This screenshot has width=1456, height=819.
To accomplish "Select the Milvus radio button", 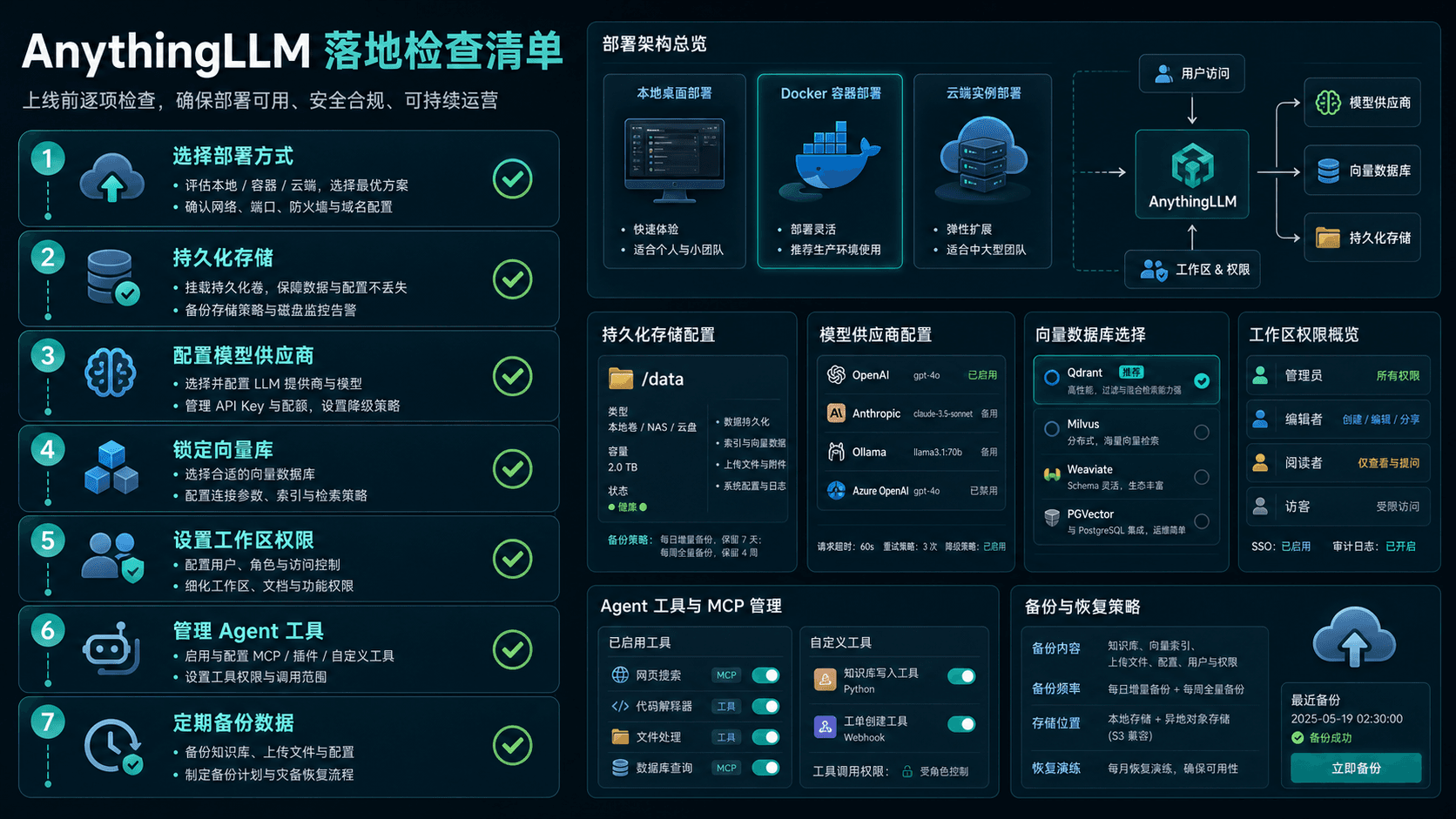I will (1202, 432).
